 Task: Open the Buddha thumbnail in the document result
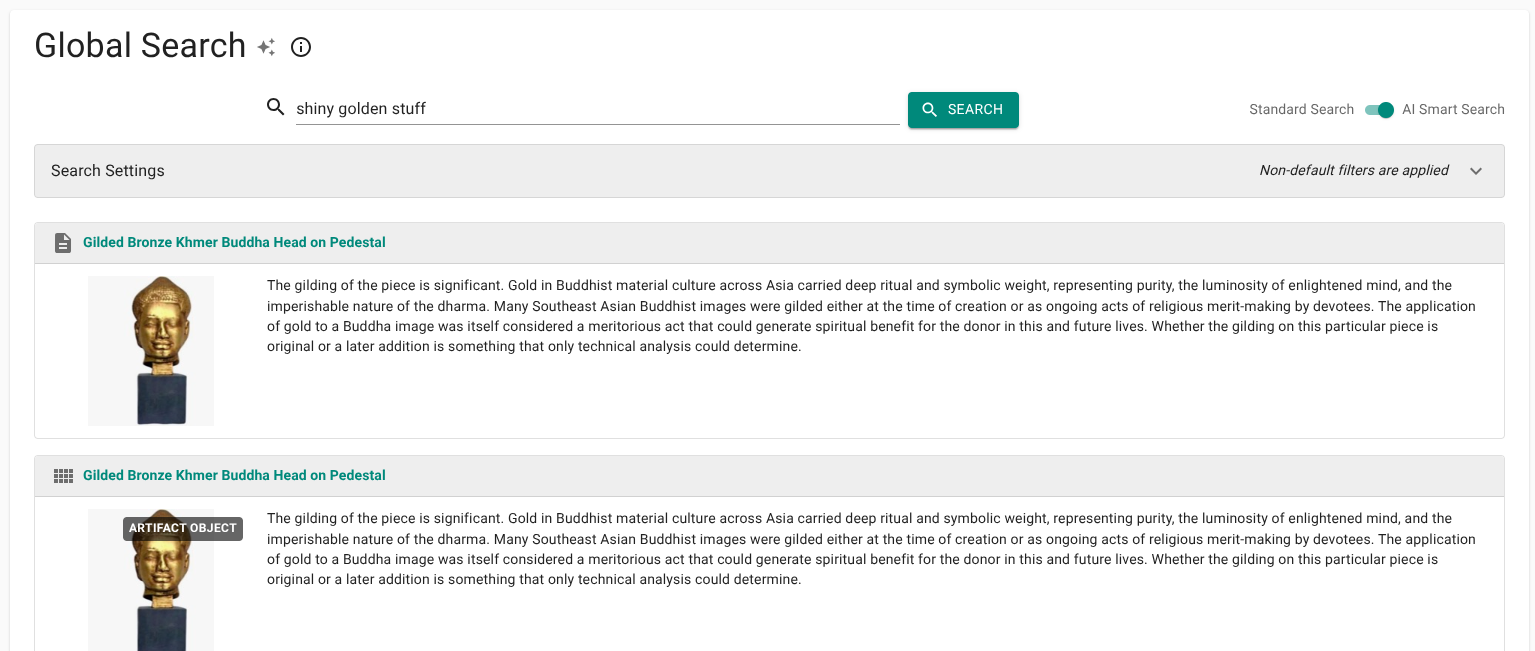click(x=151, y=351)
